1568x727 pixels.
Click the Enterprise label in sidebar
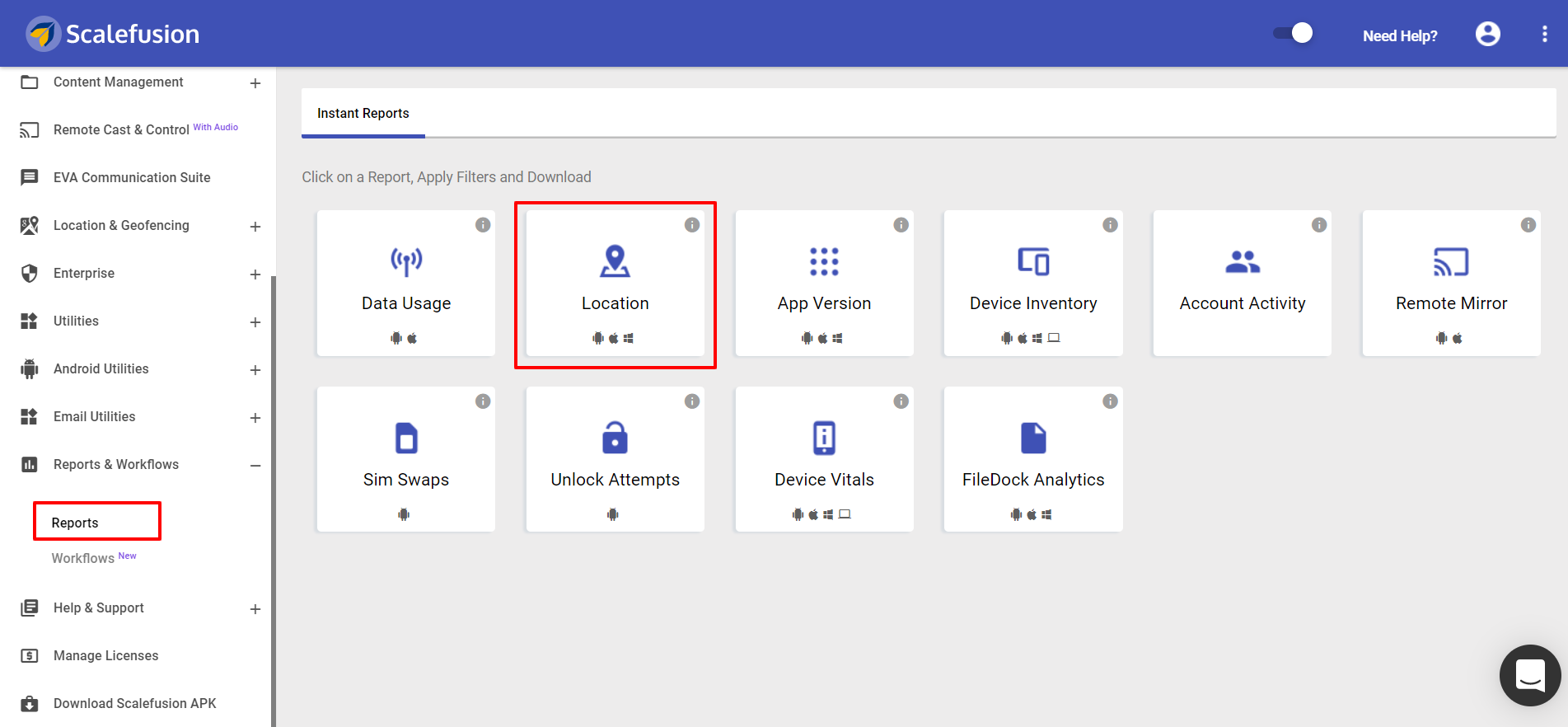coord(84,273)
